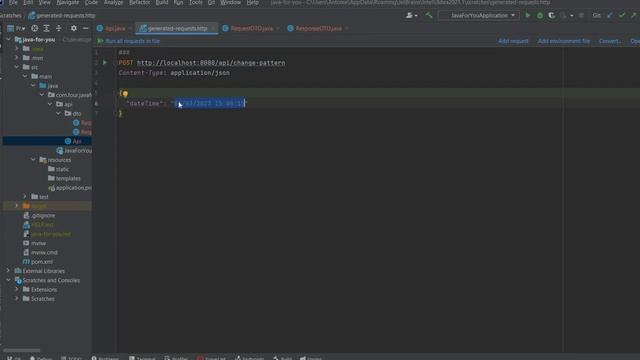Expand all in Project panel

pyautogui.click(x=47, y=28)
